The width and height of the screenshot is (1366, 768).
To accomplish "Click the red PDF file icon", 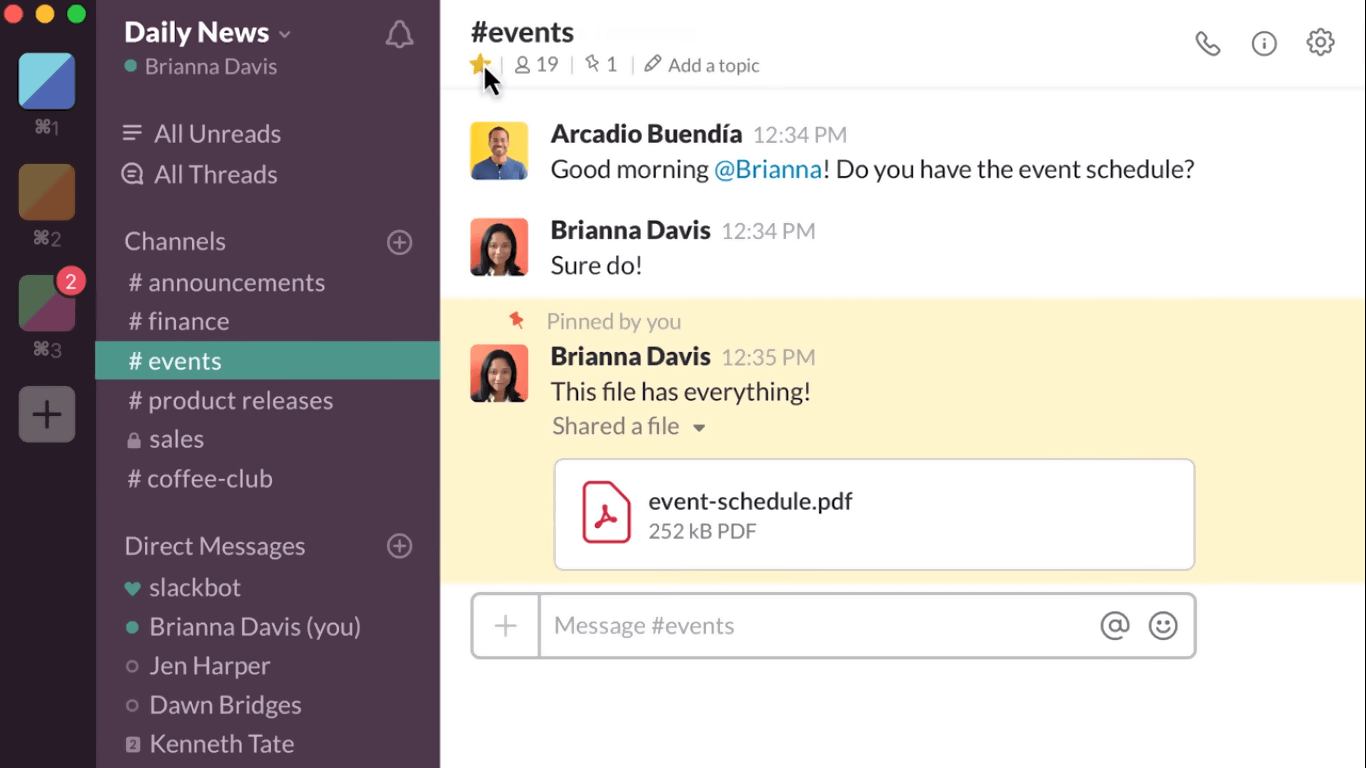I will [606, 513].
